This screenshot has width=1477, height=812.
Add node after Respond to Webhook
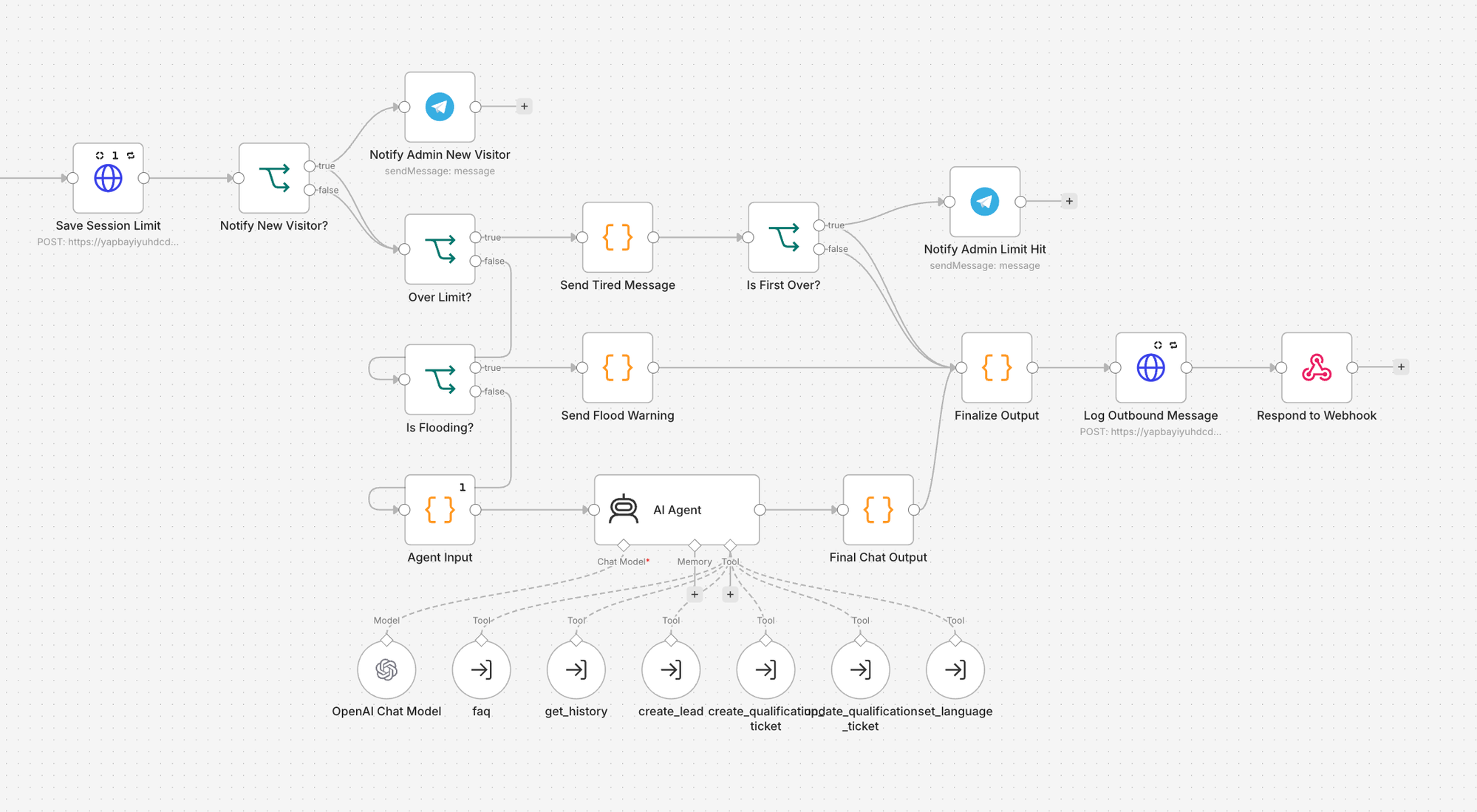coord(1401,366)
